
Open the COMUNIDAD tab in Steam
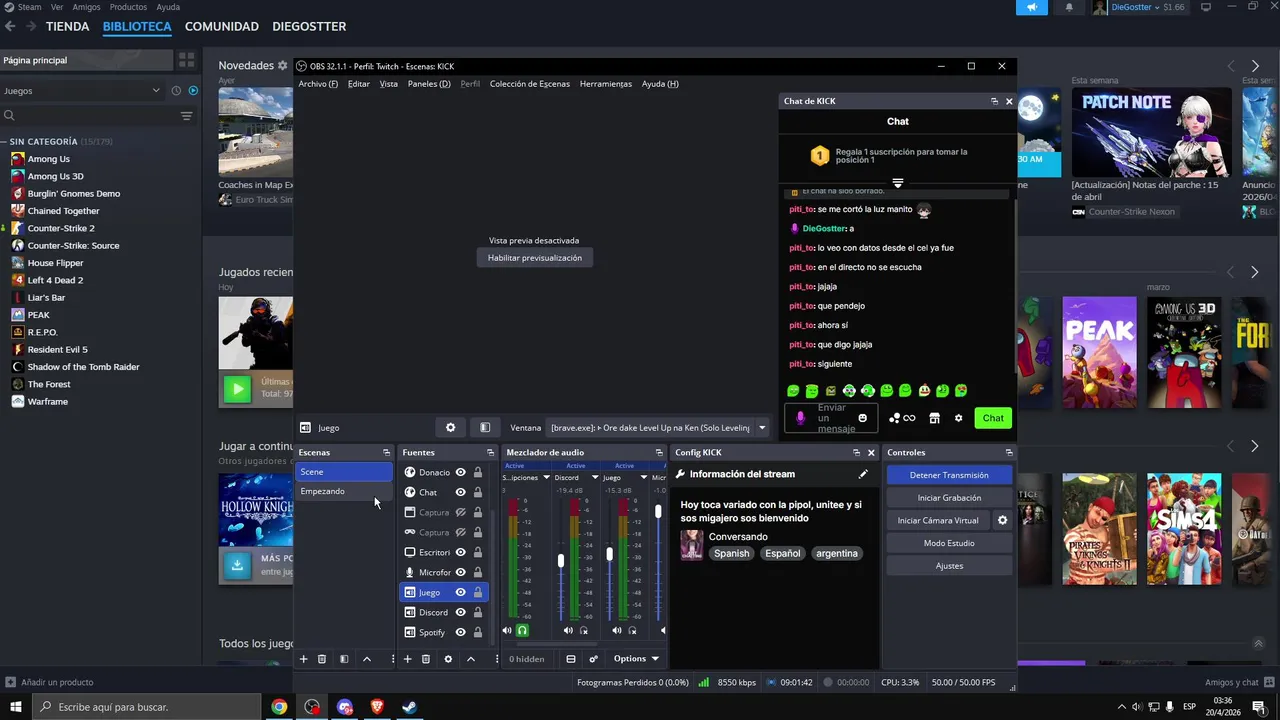222,26
